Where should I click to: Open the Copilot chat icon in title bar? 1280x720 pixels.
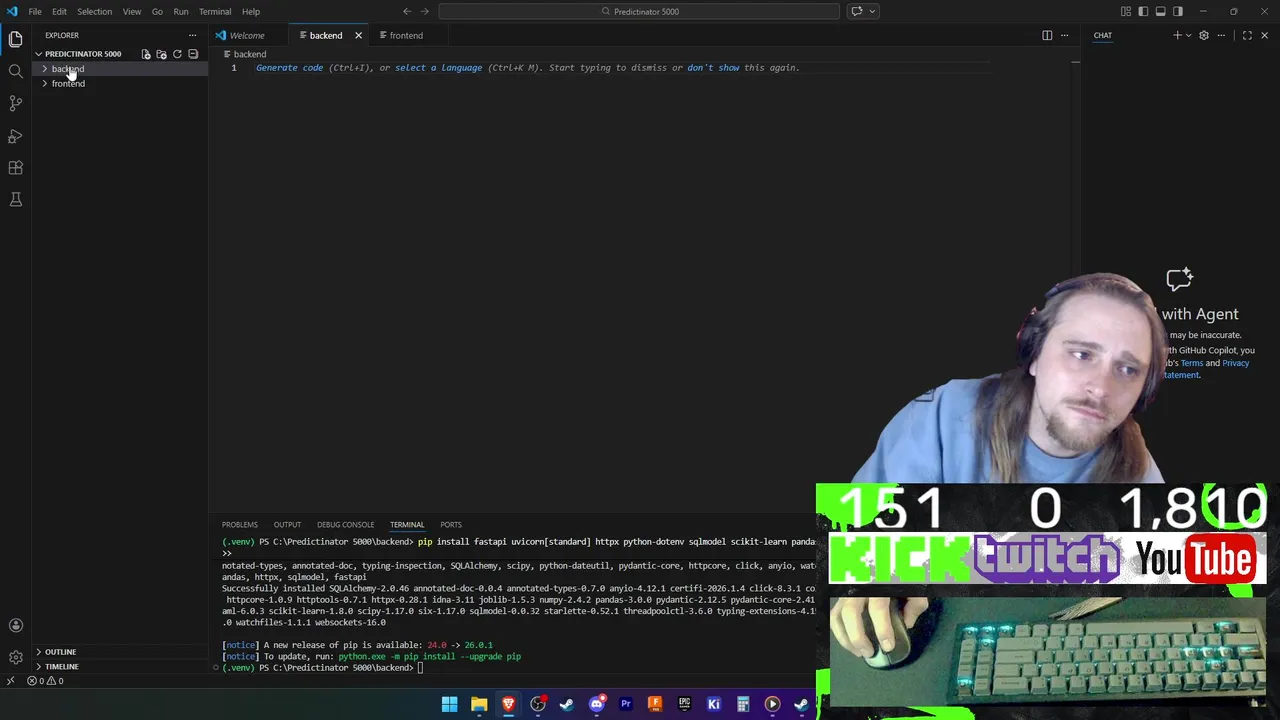(856, 11)
